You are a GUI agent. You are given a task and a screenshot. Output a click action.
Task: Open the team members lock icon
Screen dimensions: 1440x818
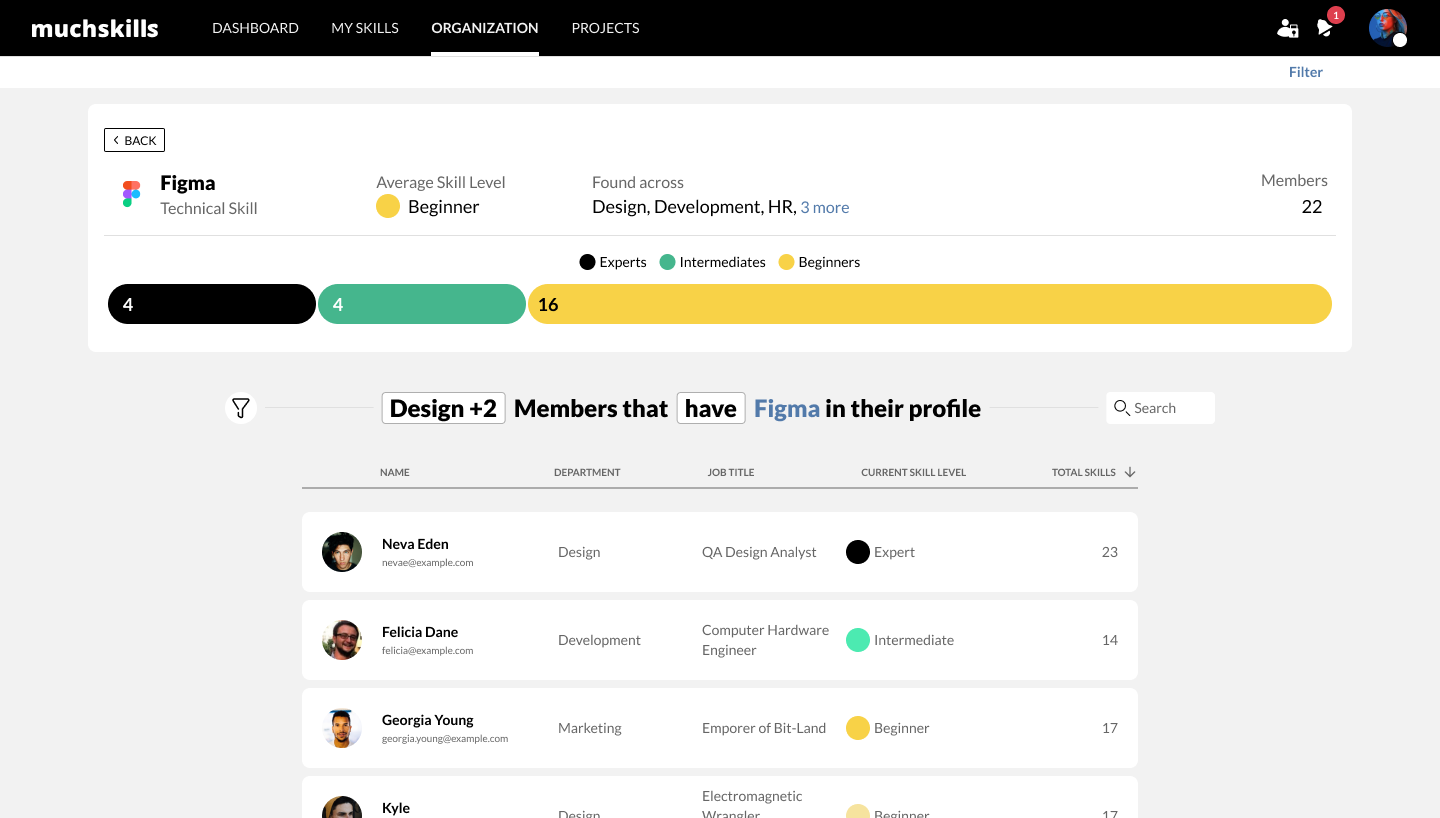pos(1288,28)
